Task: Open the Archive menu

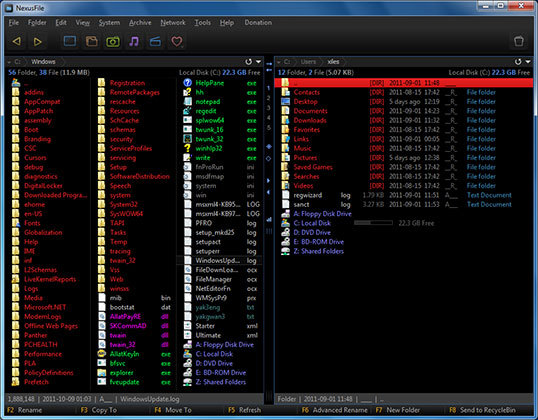Action: 140,23
